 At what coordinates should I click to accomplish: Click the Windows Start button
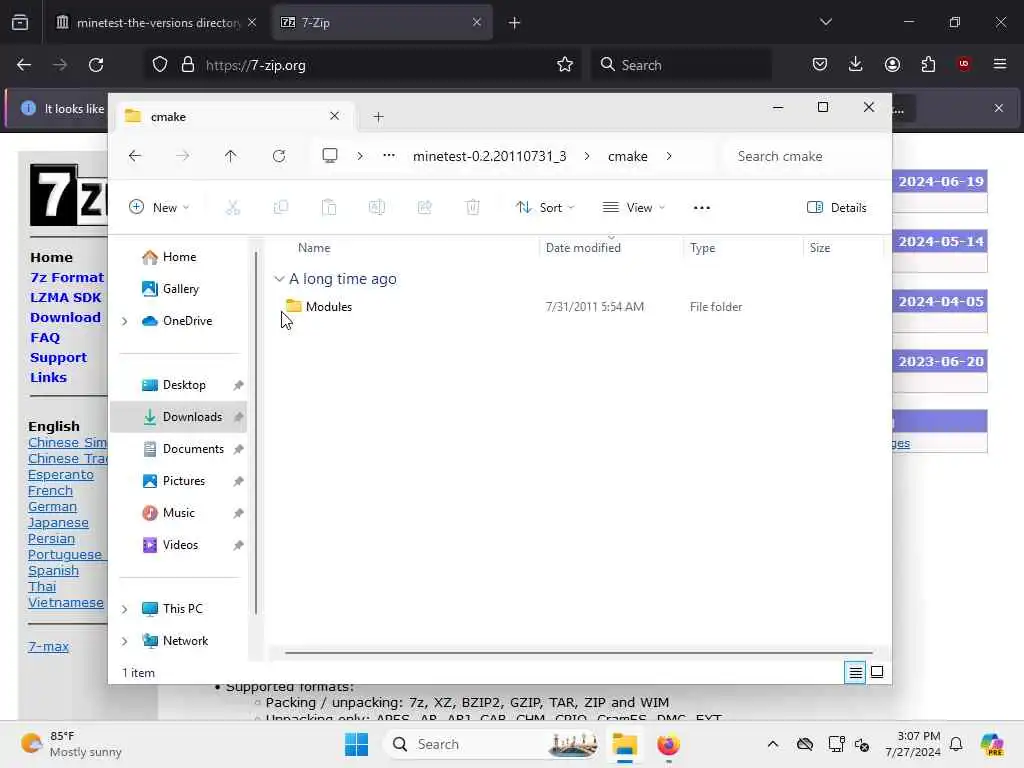pyautogui.click(x=357, y=744)
